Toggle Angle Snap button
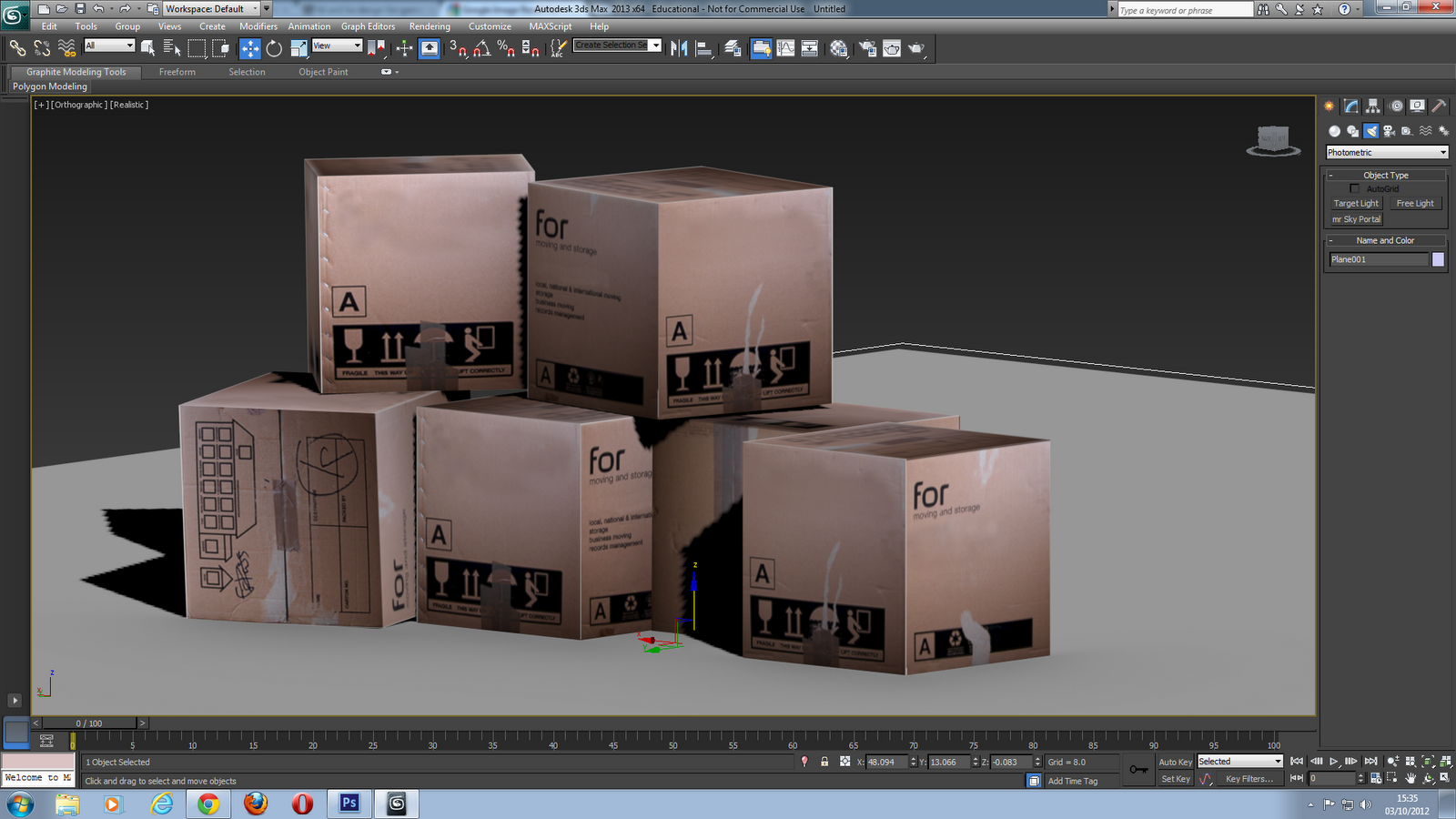Screen dimensions: 1456x819 pyautogui.click(x=482, y=47)
